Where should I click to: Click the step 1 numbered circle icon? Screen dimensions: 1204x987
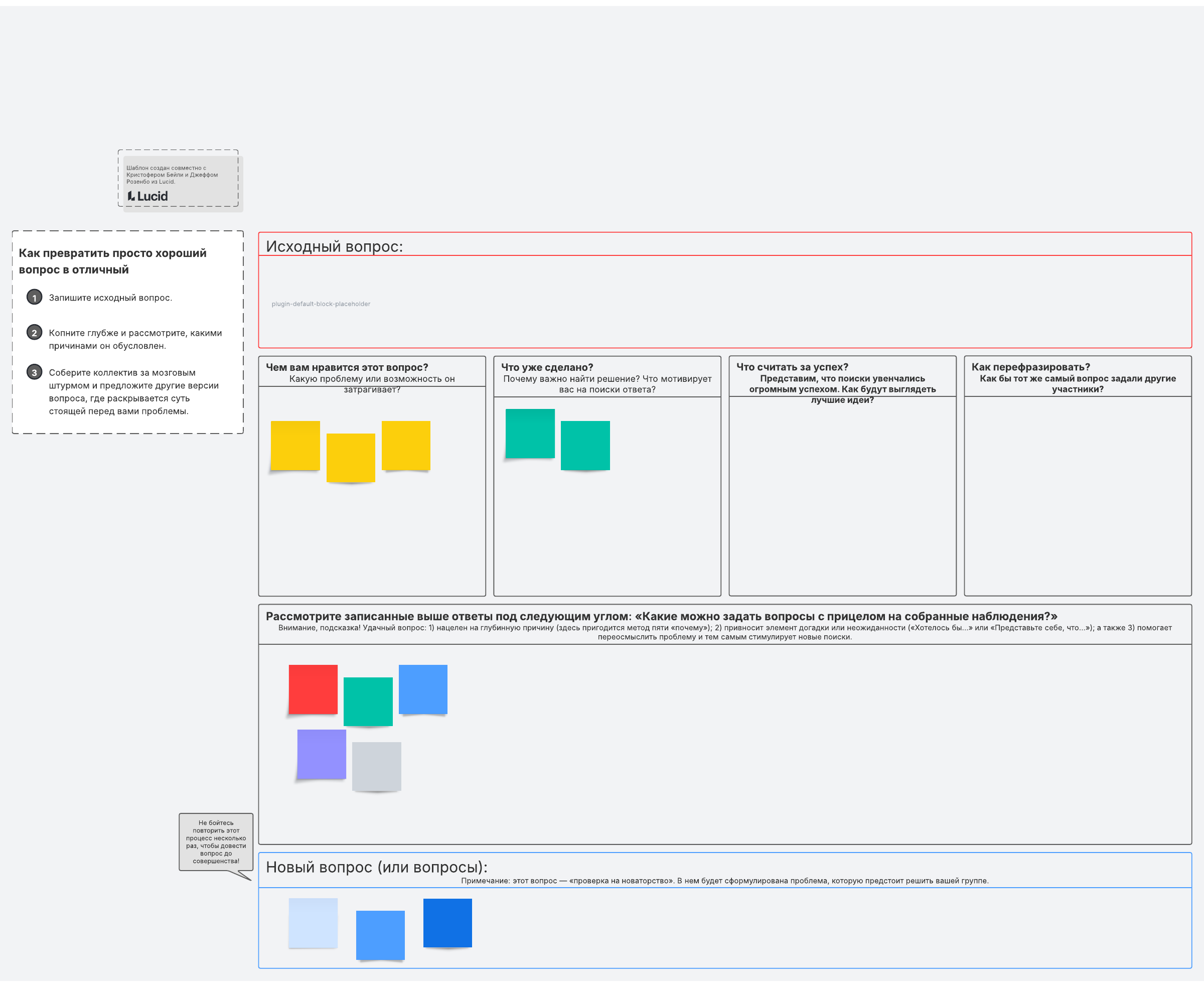click(34, 298)
